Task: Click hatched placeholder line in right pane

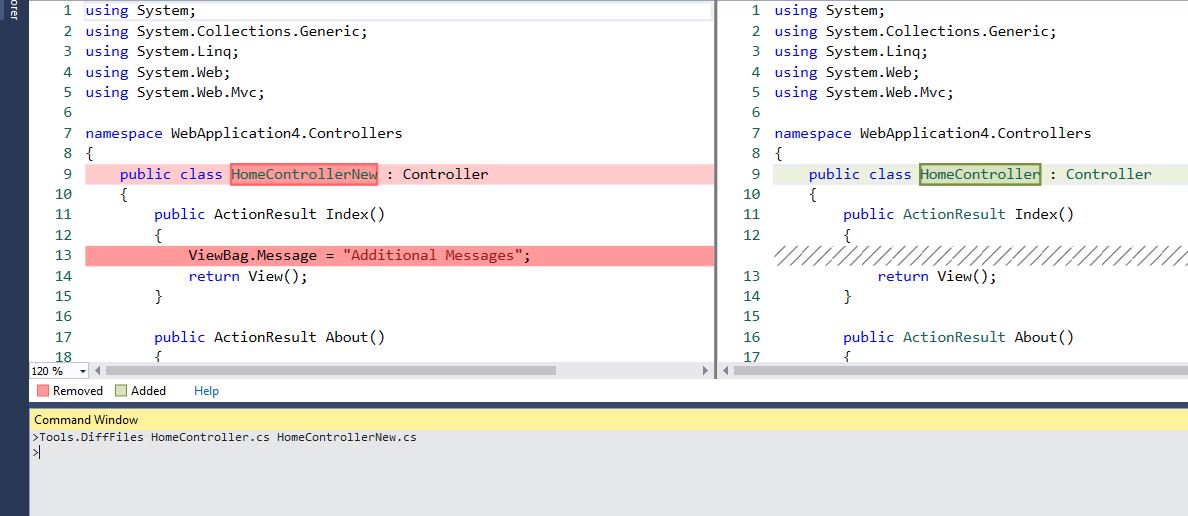Action: pyautogui.click(x=980, y=255)
